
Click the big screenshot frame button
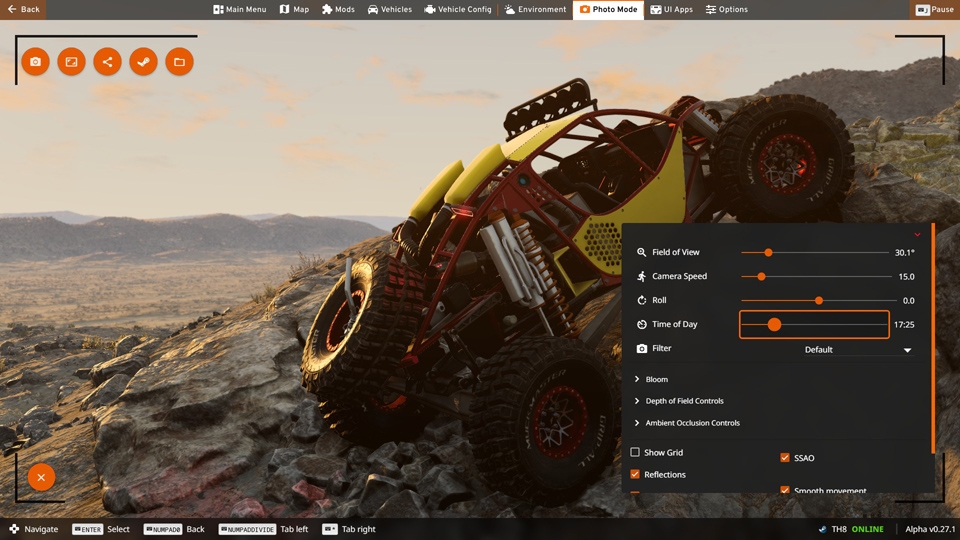(72, 62)
